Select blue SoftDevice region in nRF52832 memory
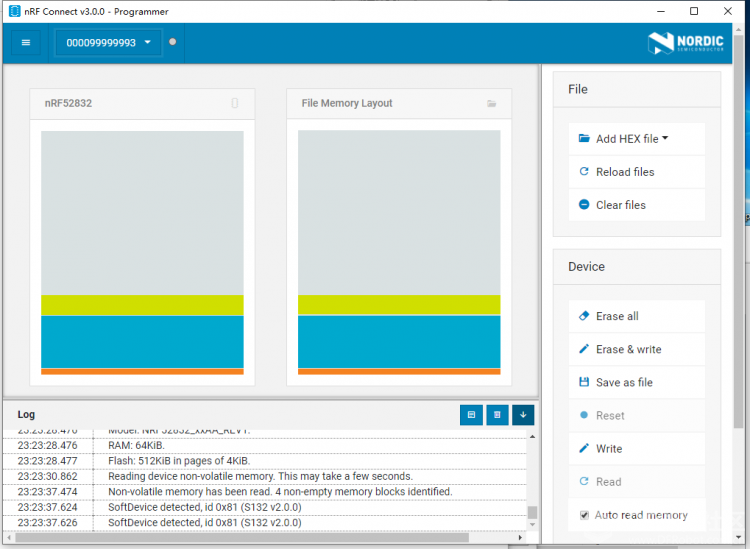The width and height of the screenshot is (750, 549). [142, 342]
